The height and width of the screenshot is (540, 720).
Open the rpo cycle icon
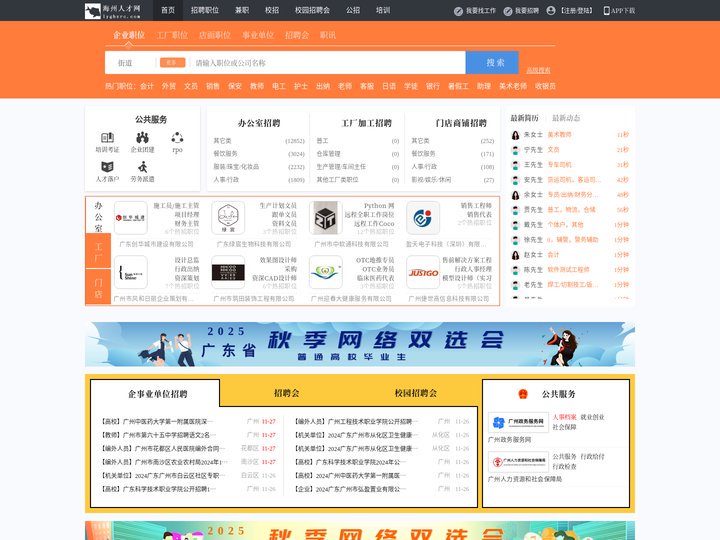pyautogui.click(x=177, y=137)
